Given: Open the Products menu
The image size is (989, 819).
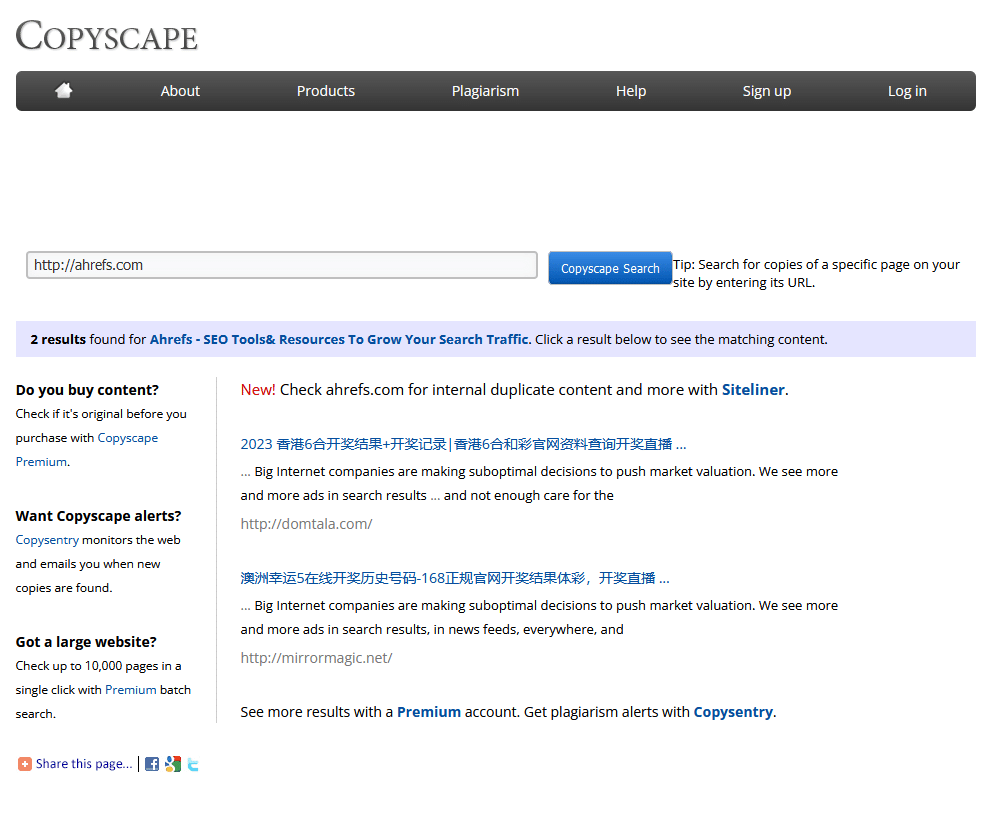Looking at the screenshot, I should tap(325, 91).
